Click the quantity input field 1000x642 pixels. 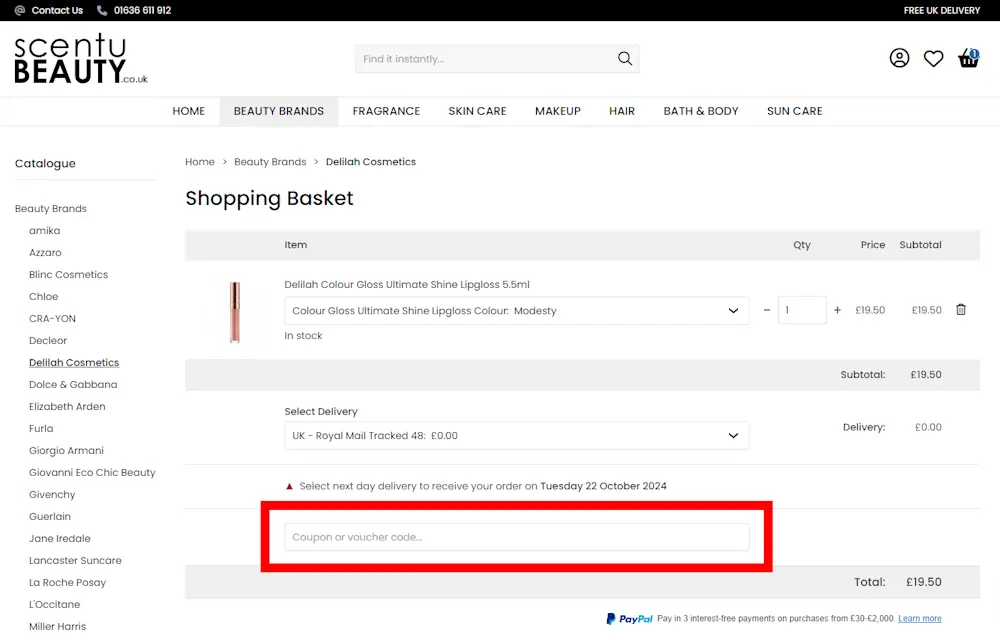click(802, 310)
